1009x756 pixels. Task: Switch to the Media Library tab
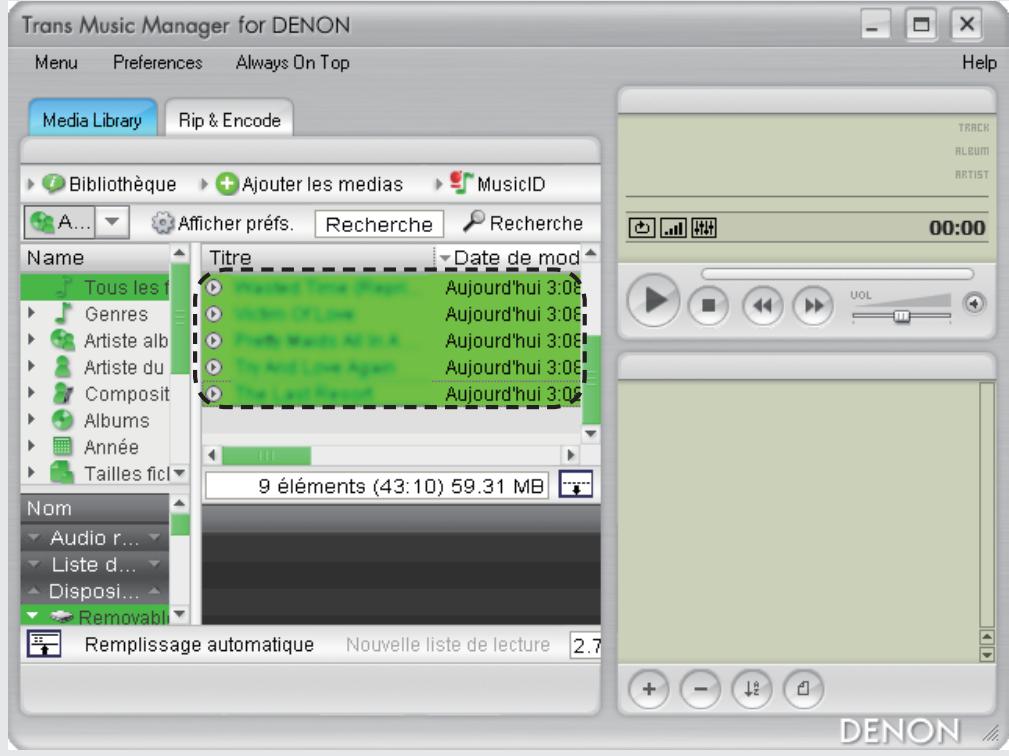[93, 119]
